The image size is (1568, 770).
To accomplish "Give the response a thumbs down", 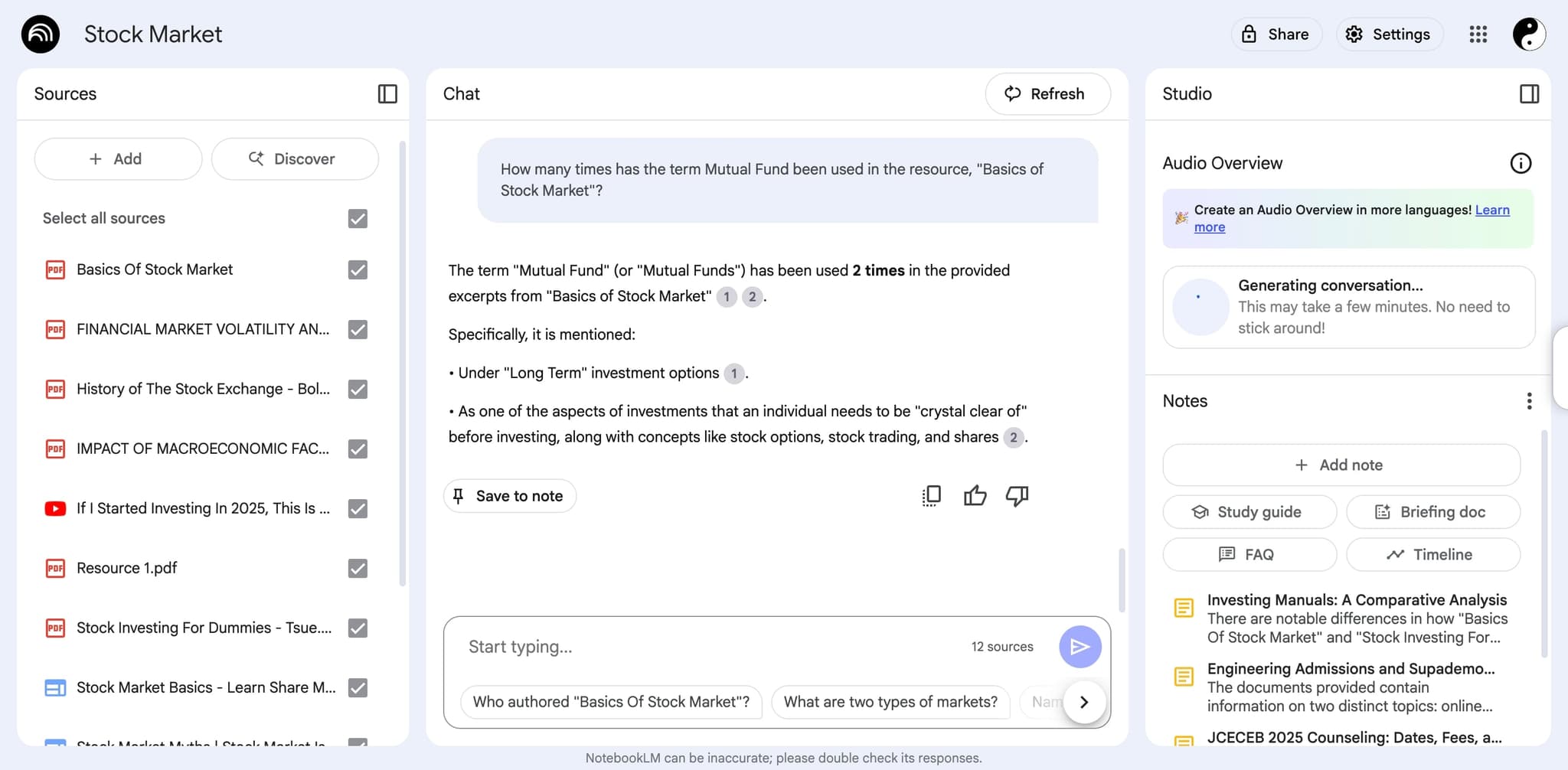I will pos(1017,496).
